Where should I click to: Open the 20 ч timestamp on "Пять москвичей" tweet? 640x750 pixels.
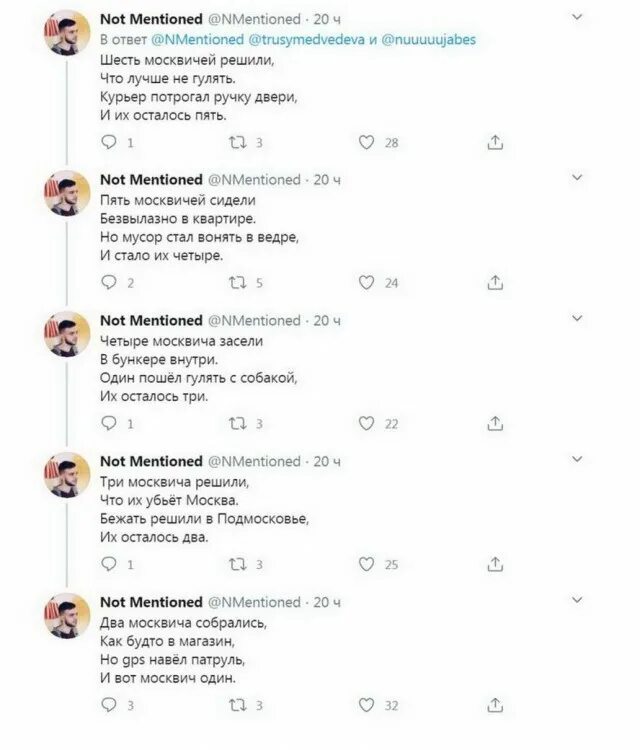pyautogui.click(x=327, y=180)
